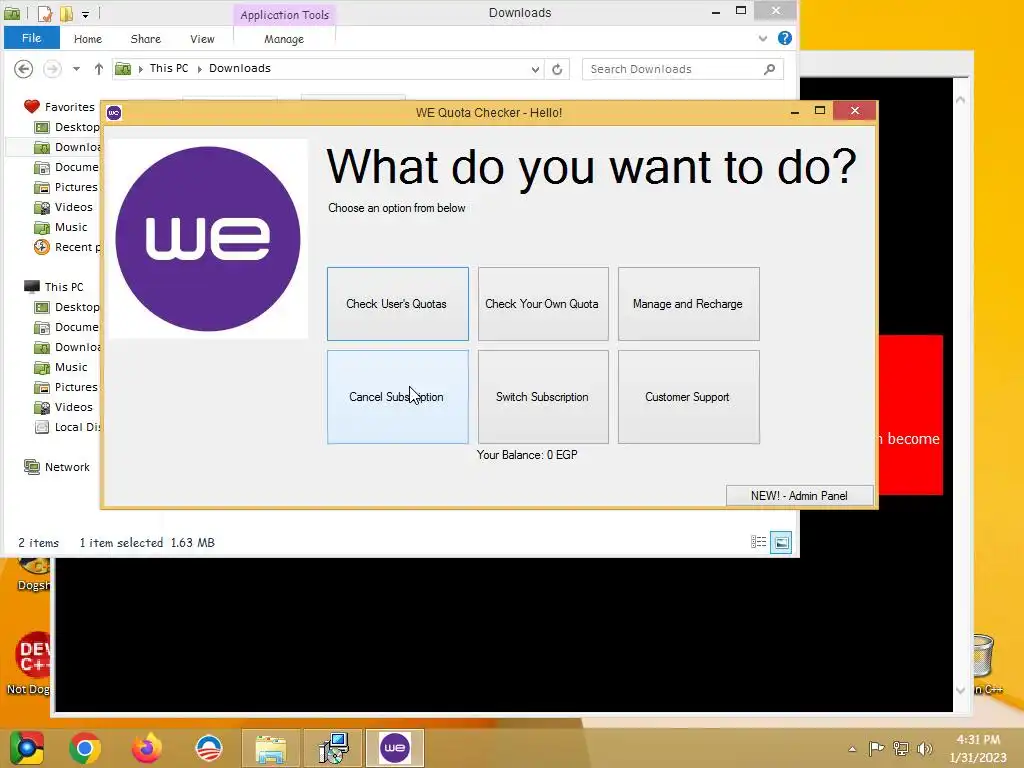
Task: Expand the ribbon with chevron arrow
Action: [x=763, y=39]
